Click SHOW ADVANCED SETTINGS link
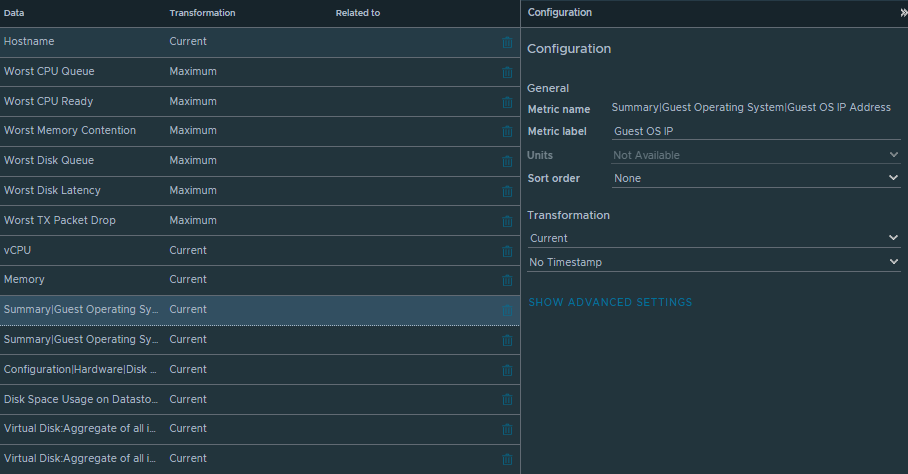 610,302
